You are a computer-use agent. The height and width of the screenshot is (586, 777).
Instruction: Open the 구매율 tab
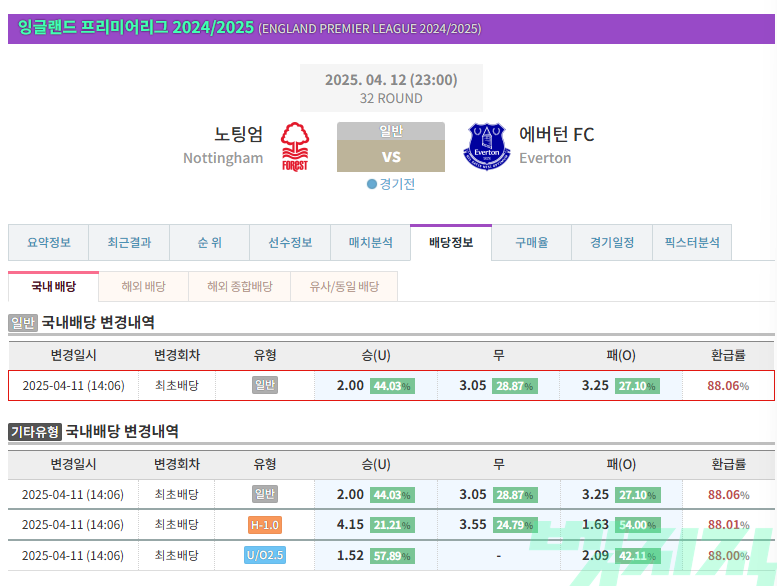click(x=532, y=243)
